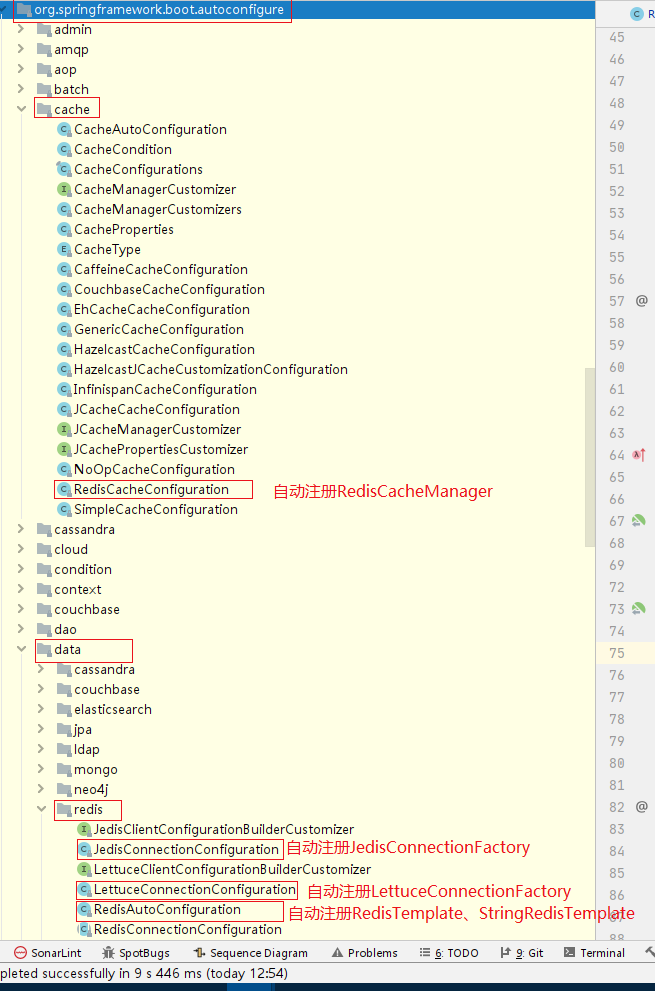Click the RedisAutoConfiguration class icon

[84, 909]
